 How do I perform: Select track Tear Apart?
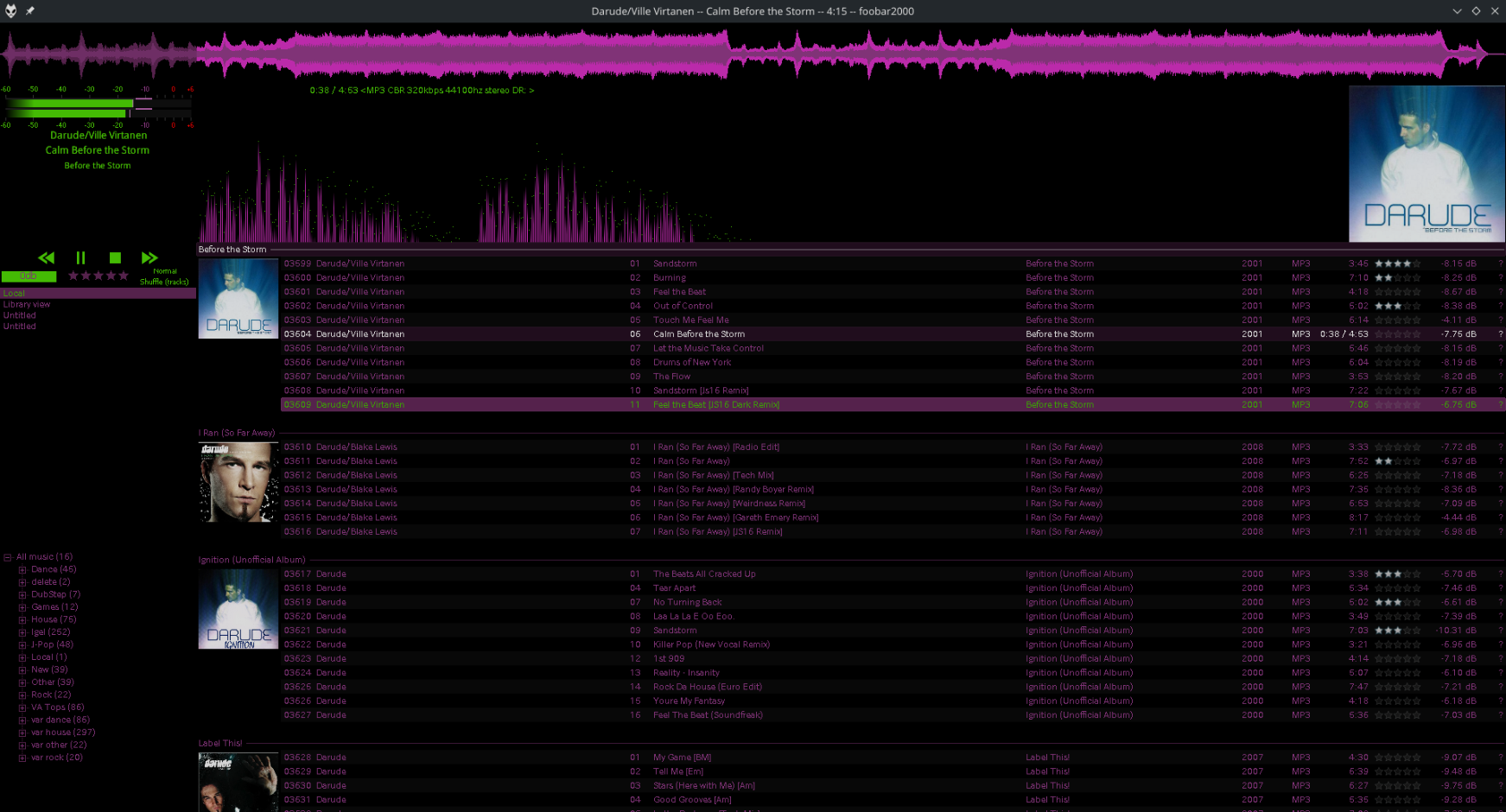click(x=893, y=588)
